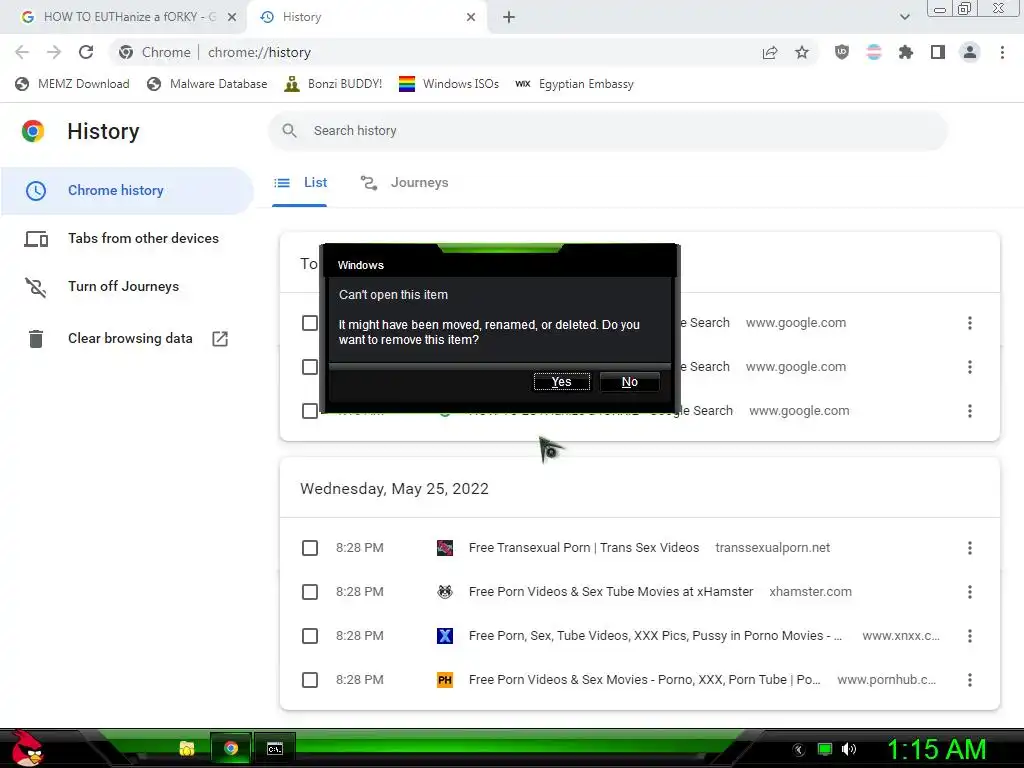The height and width of the screenshot is (768, 1024).
Task: Go back with the browser back arrow
Action: coord(22,52)
